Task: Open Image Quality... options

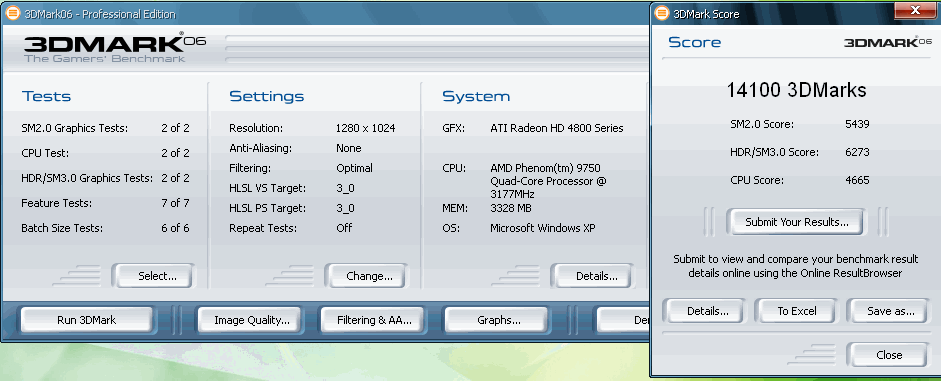Action: point(251,320)
